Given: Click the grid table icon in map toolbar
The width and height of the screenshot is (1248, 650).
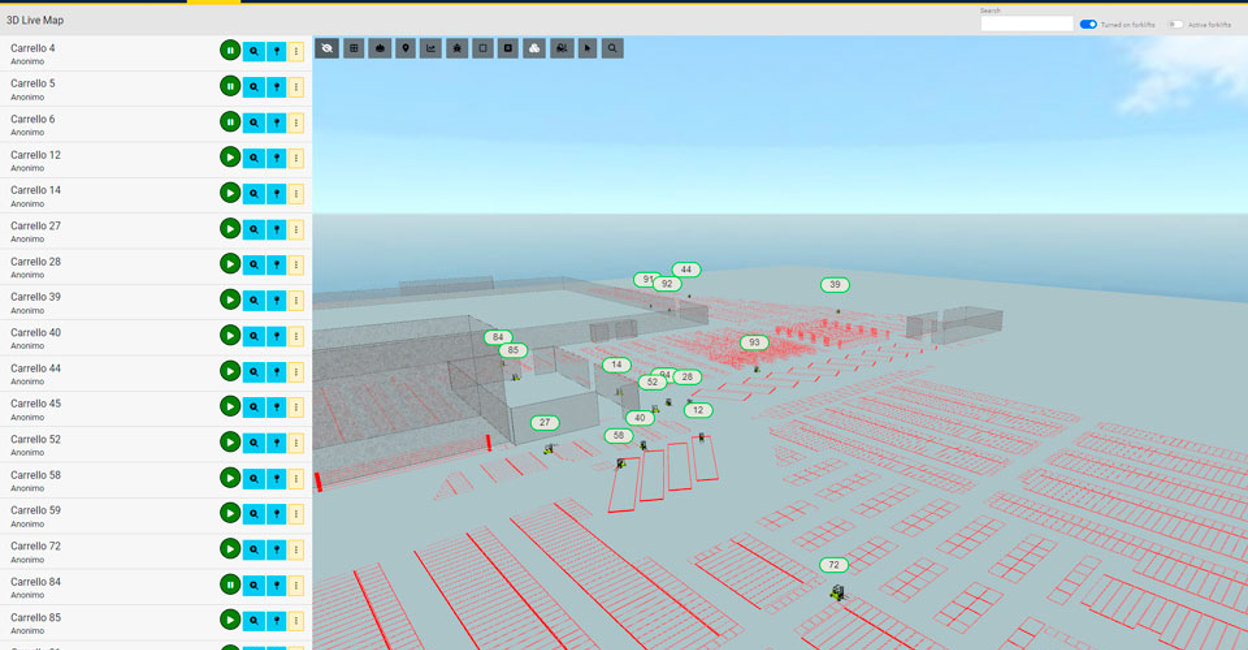Looking at the screenshot, I should pos(354,48).
